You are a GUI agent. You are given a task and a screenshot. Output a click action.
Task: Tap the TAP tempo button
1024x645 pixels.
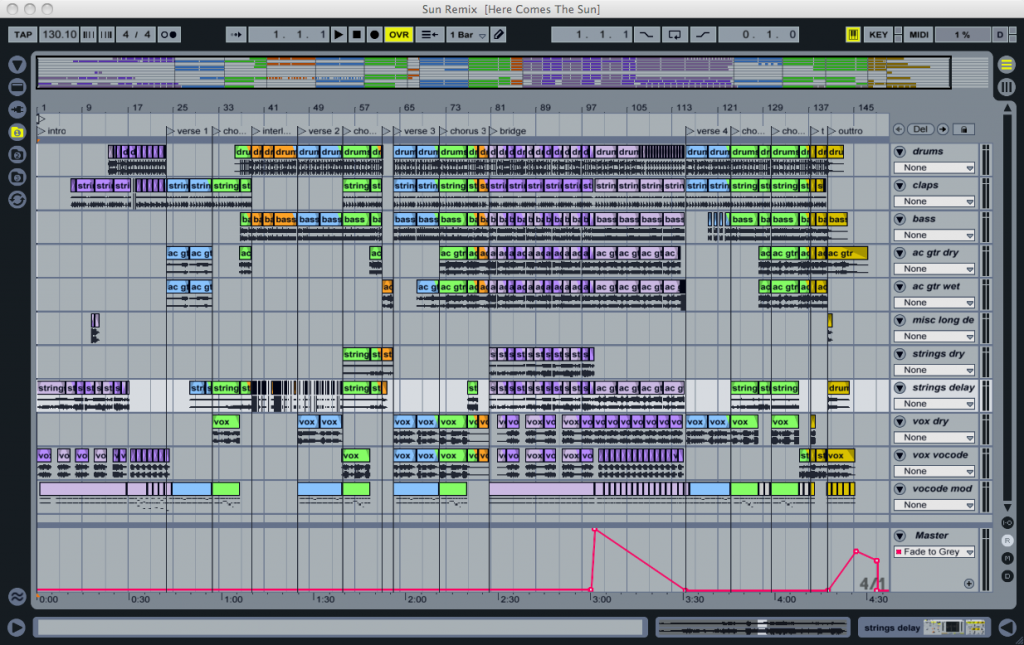[x=23, y=35]
